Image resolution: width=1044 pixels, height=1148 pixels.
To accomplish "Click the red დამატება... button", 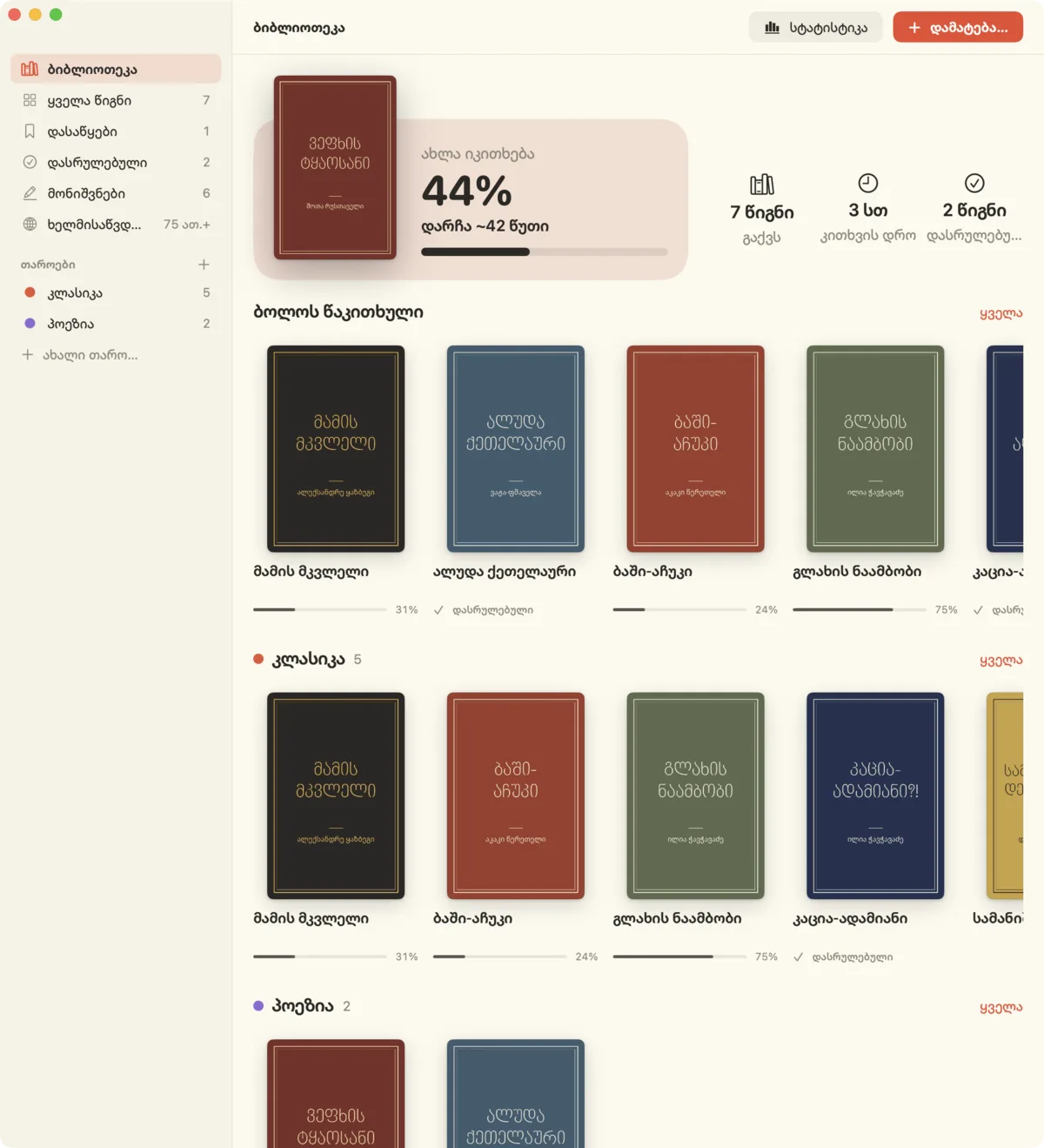I will click(958, 27).
